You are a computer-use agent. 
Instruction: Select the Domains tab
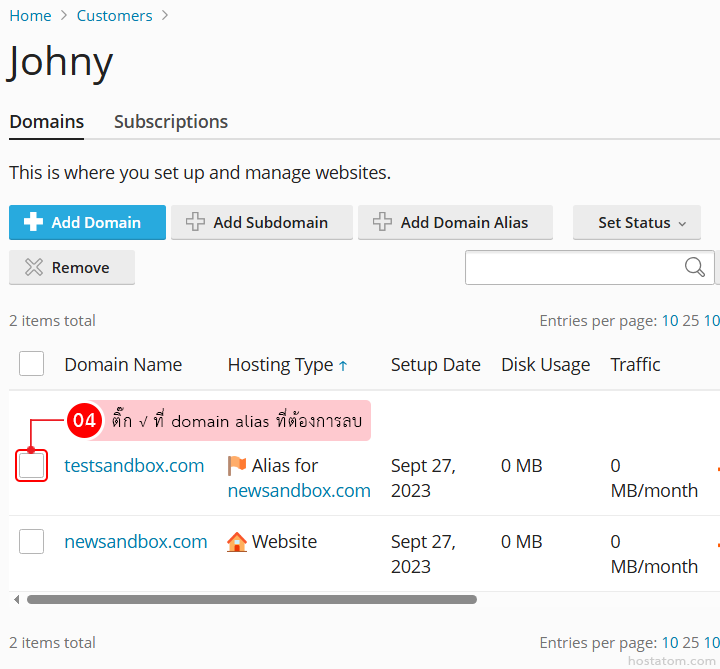coord(46,122)
